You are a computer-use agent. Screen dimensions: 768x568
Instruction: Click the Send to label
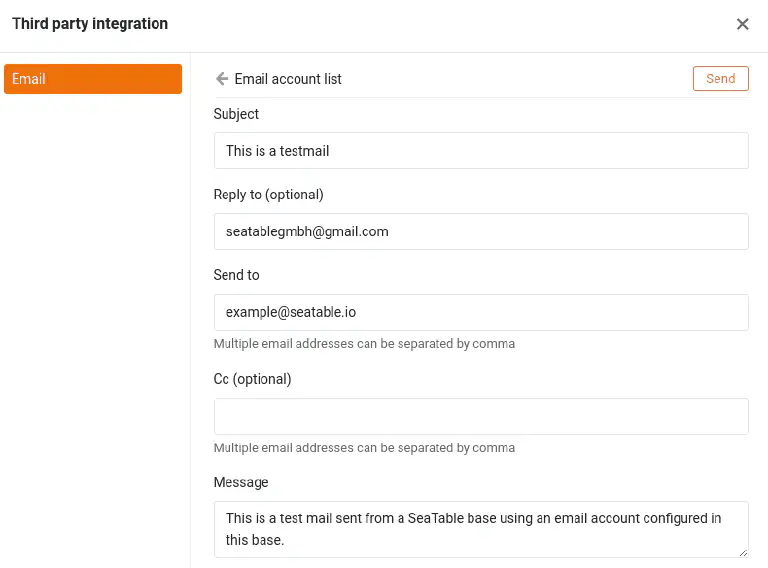pyautogui.click(x=236, y=275)
